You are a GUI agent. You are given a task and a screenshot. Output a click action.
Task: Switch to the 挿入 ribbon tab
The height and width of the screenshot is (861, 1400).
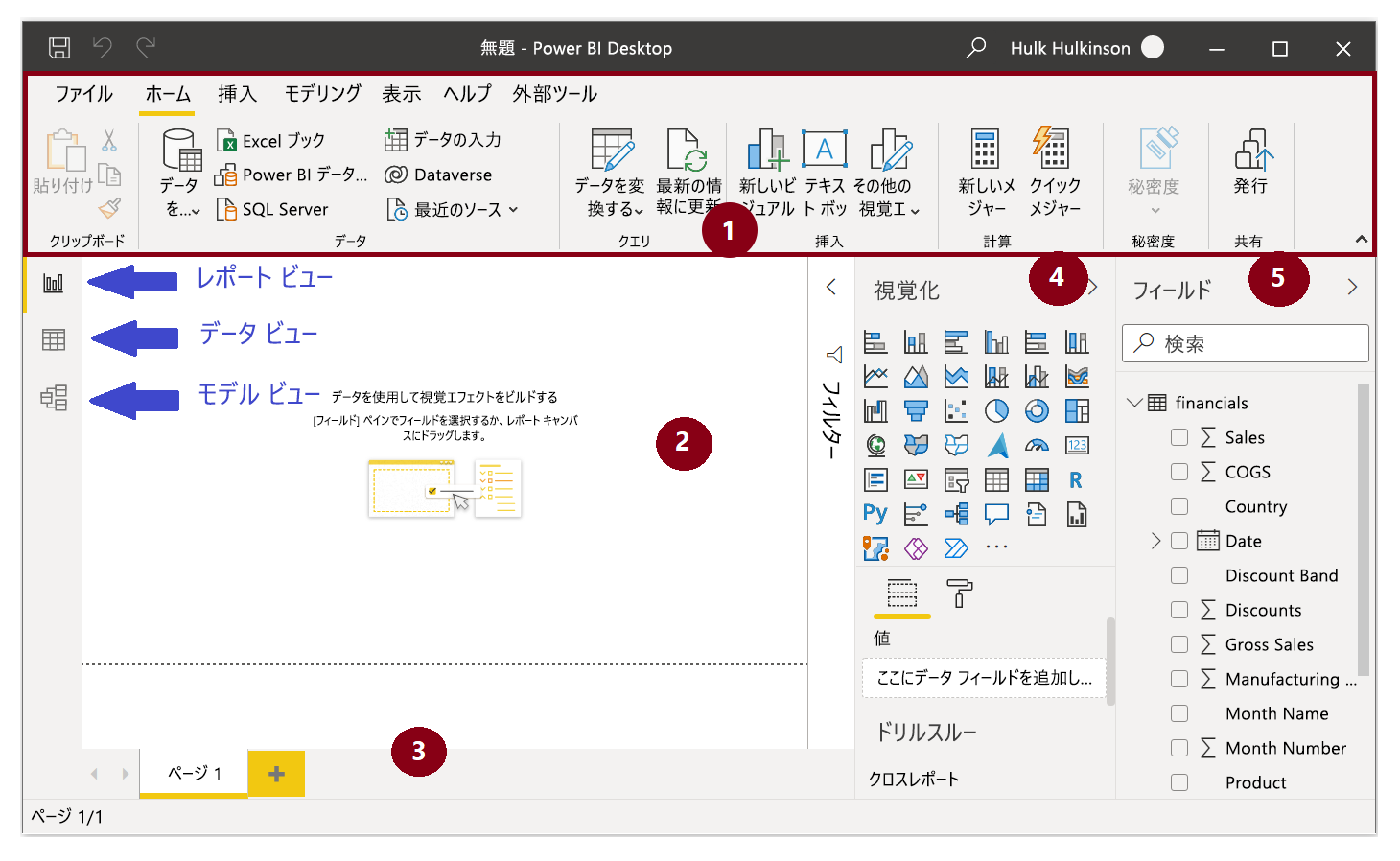(237, 94)
